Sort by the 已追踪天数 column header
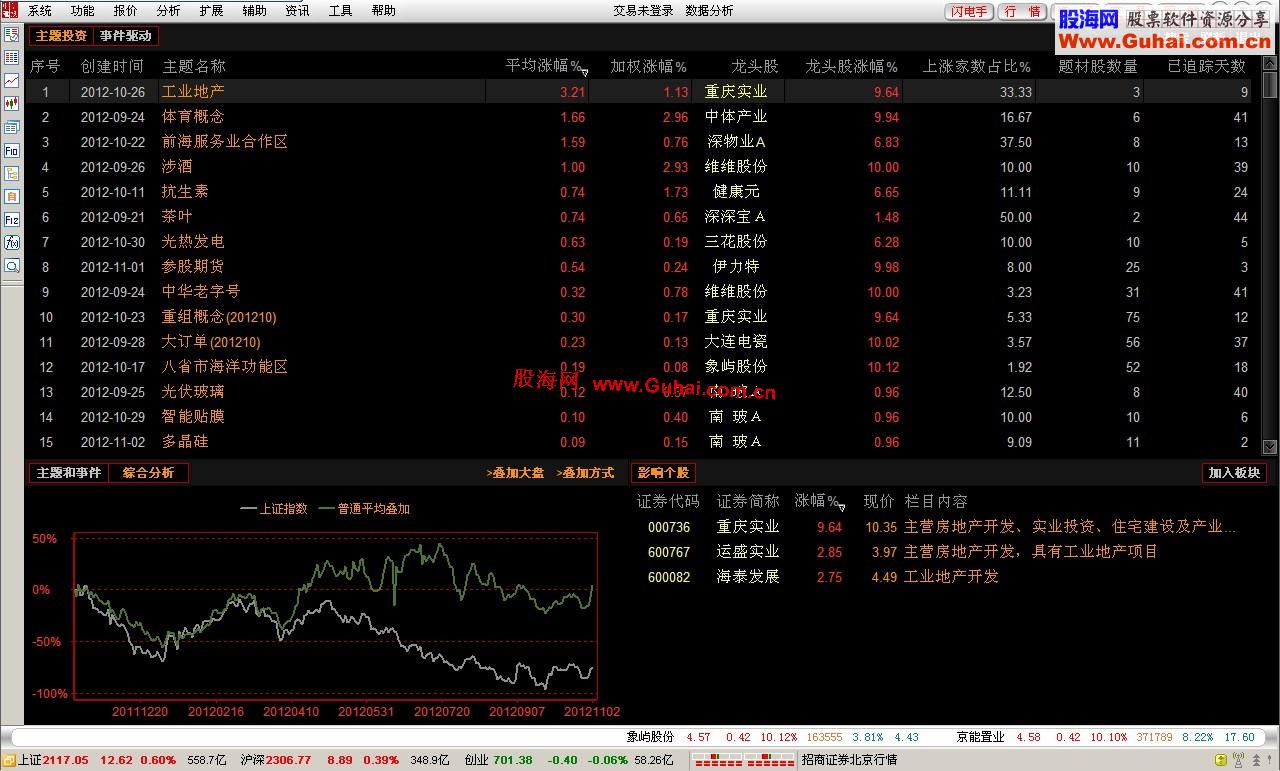1280x771 pixels. pos(1207,66)
